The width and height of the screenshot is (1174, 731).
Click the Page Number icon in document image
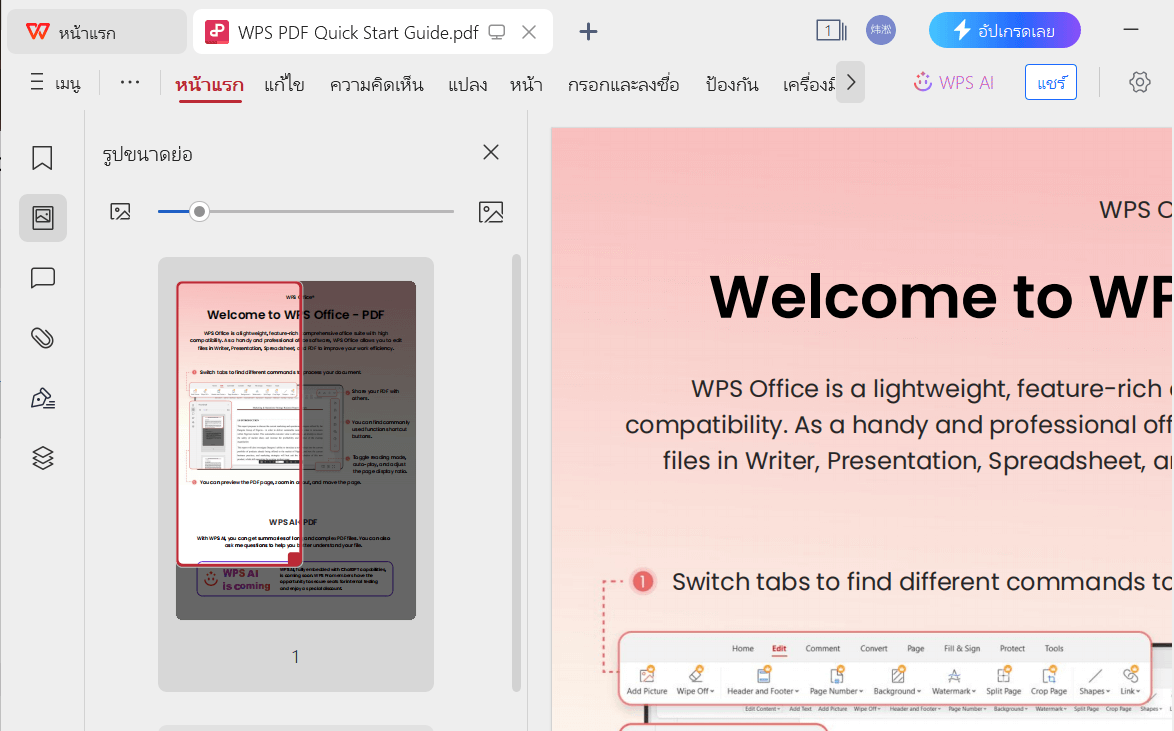coord(837,680)
